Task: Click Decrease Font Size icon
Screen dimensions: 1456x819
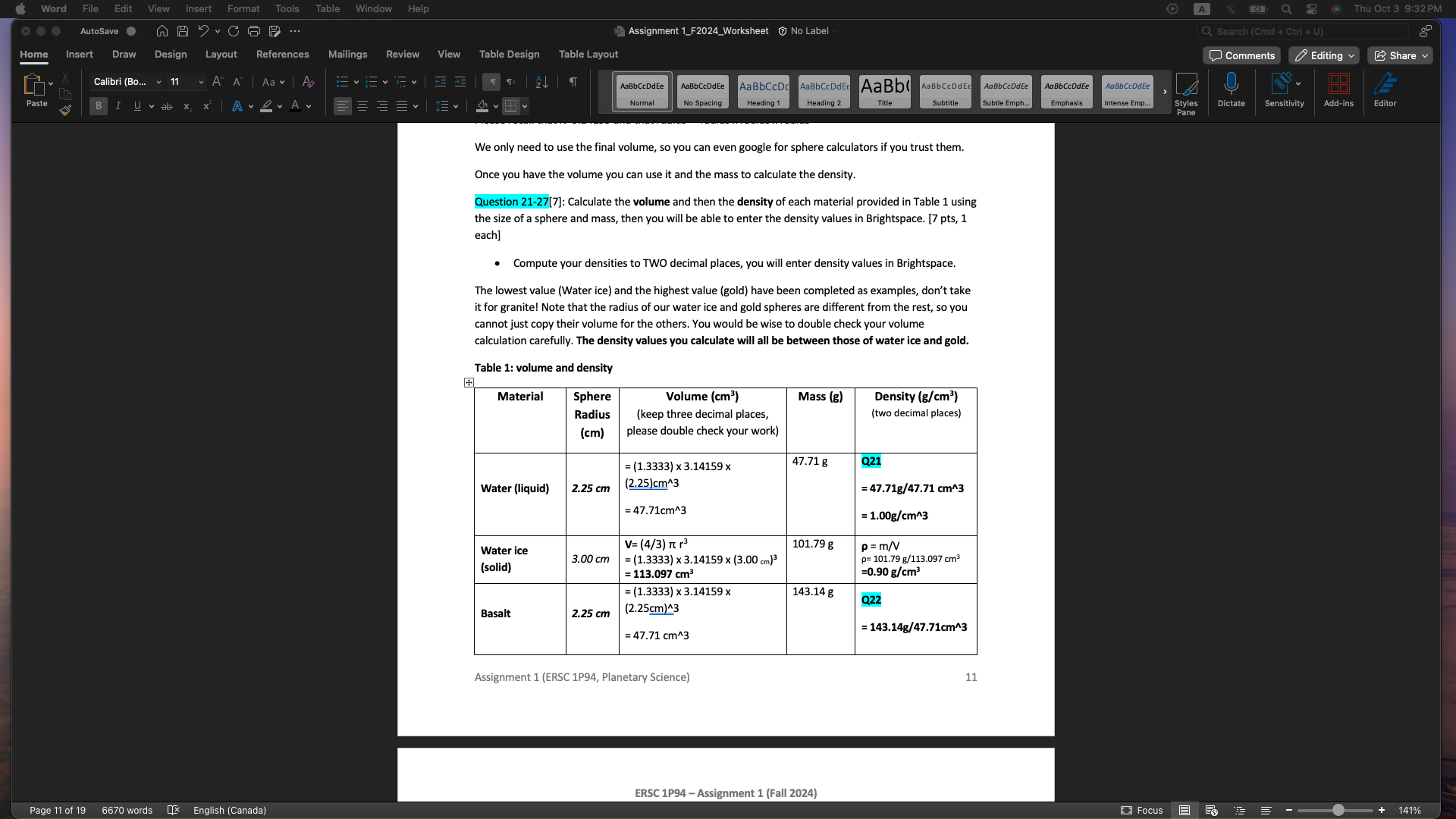Action: 237,82
